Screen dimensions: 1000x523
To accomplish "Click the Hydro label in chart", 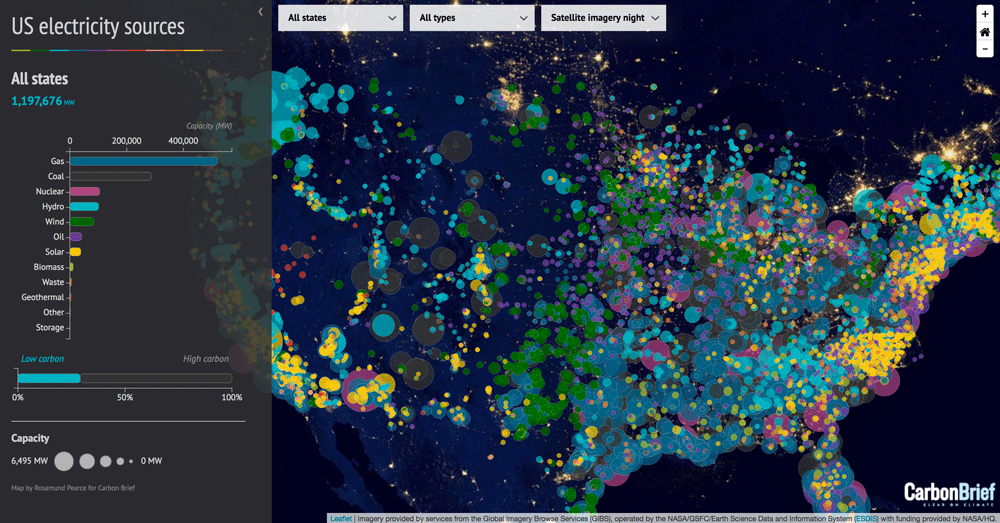I will click(x=53, y=206).
